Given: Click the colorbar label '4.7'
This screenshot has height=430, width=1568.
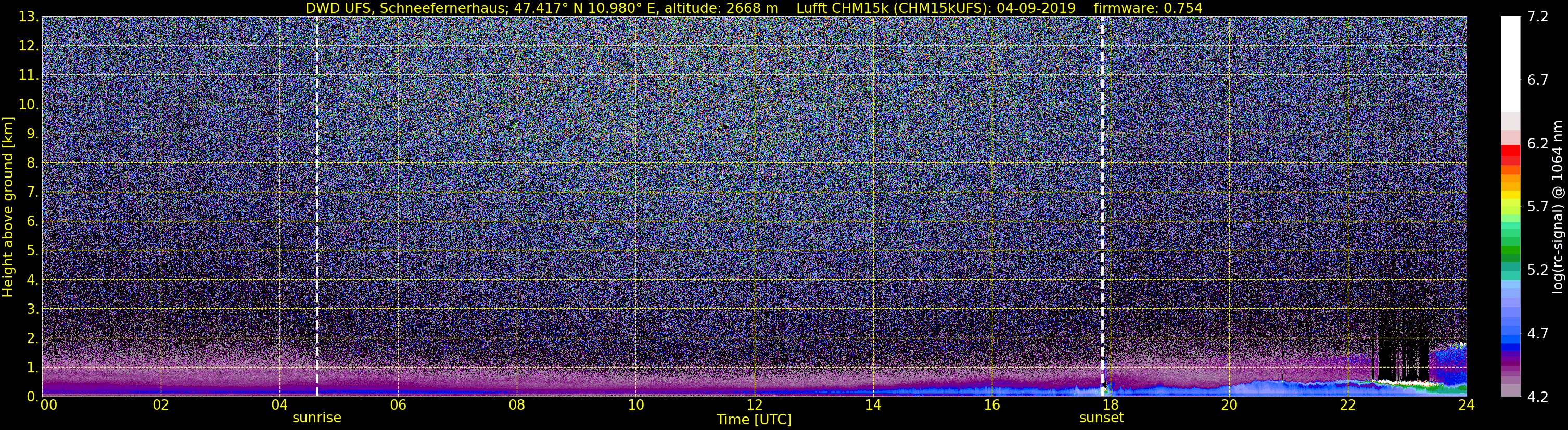Looking at the screenshot, I should click(1538, 333).
